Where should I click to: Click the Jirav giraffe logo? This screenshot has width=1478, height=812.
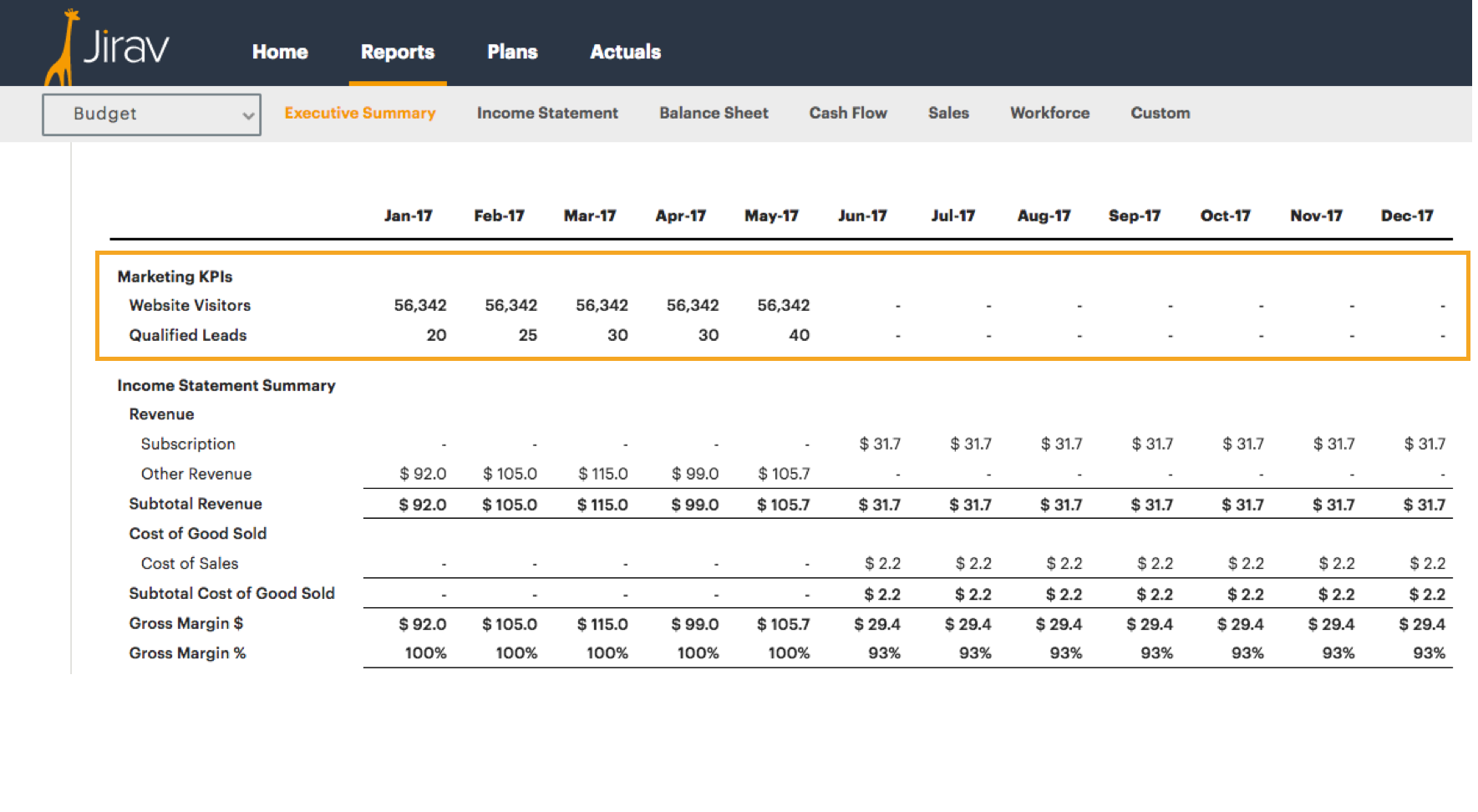pyautogui.click(x=75, y=42)
